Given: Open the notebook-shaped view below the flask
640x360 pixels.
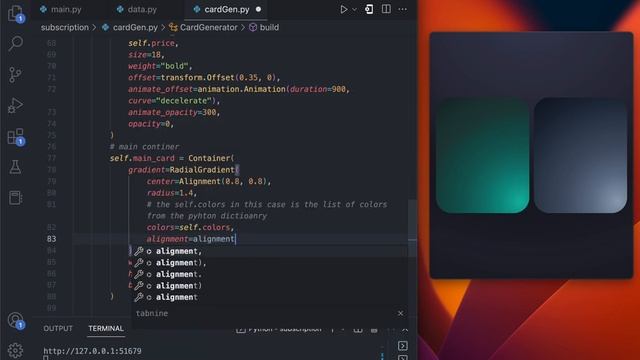Looking at the screenshot, I should pyautogui.click(x=15, y=198).
